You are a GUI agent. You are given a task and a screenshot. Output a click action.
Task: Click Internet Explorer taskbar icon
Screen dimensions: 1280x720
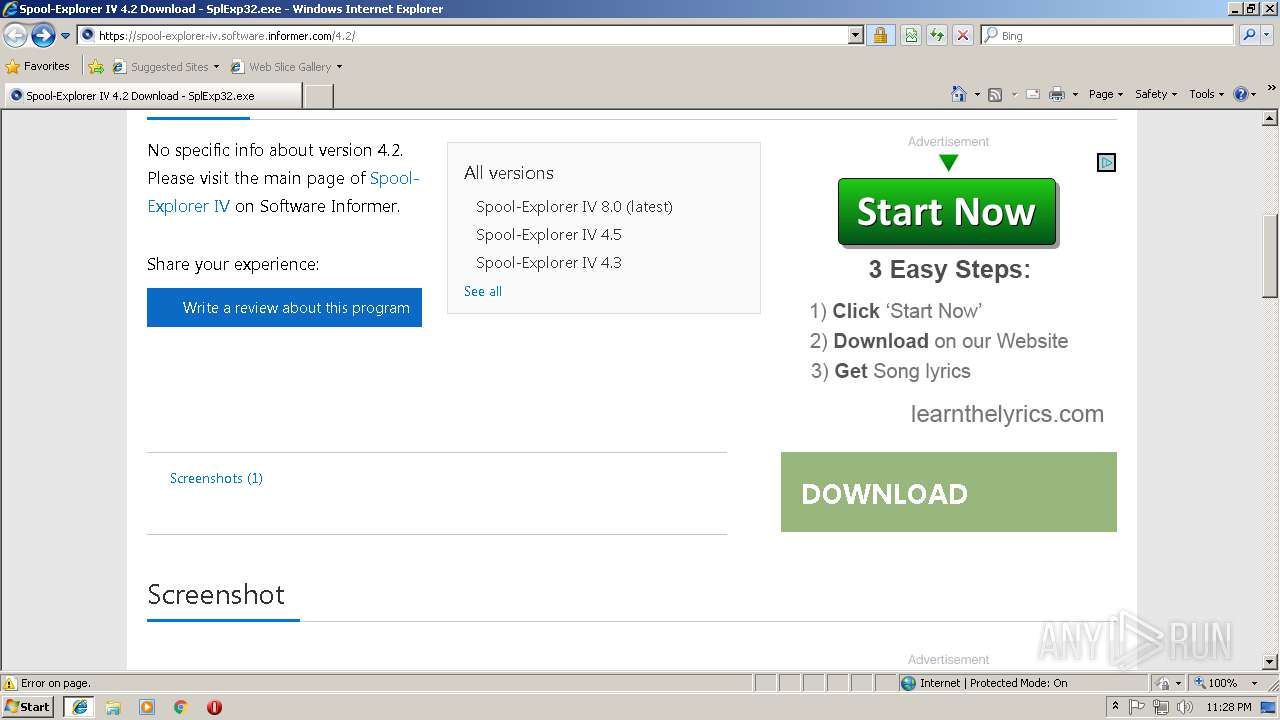pyautogui.click(x=79, y=707)
